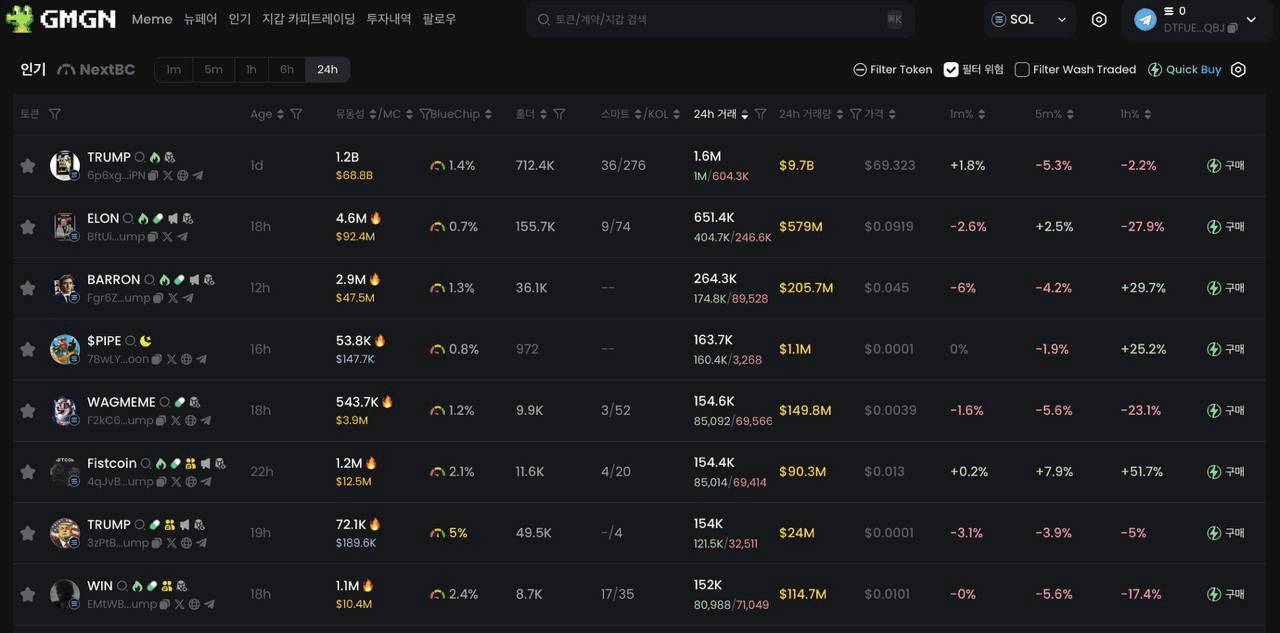The height and width of the screenshot is (633, 1280).
Task: Click the pill icon beside WAGMEME
Action: 180,402
